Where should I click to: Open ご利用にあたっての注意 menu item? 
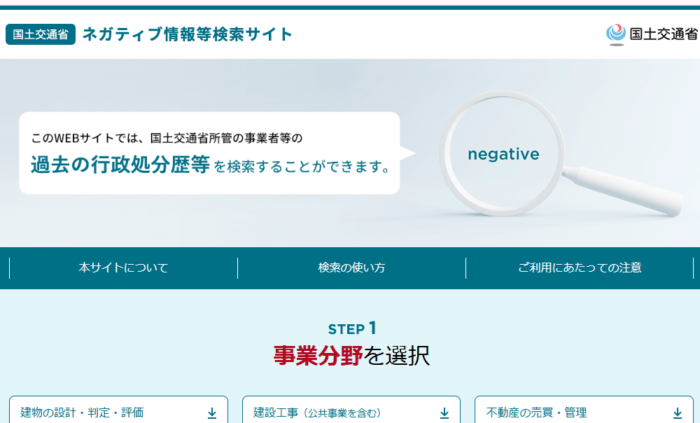pos(580,268)
